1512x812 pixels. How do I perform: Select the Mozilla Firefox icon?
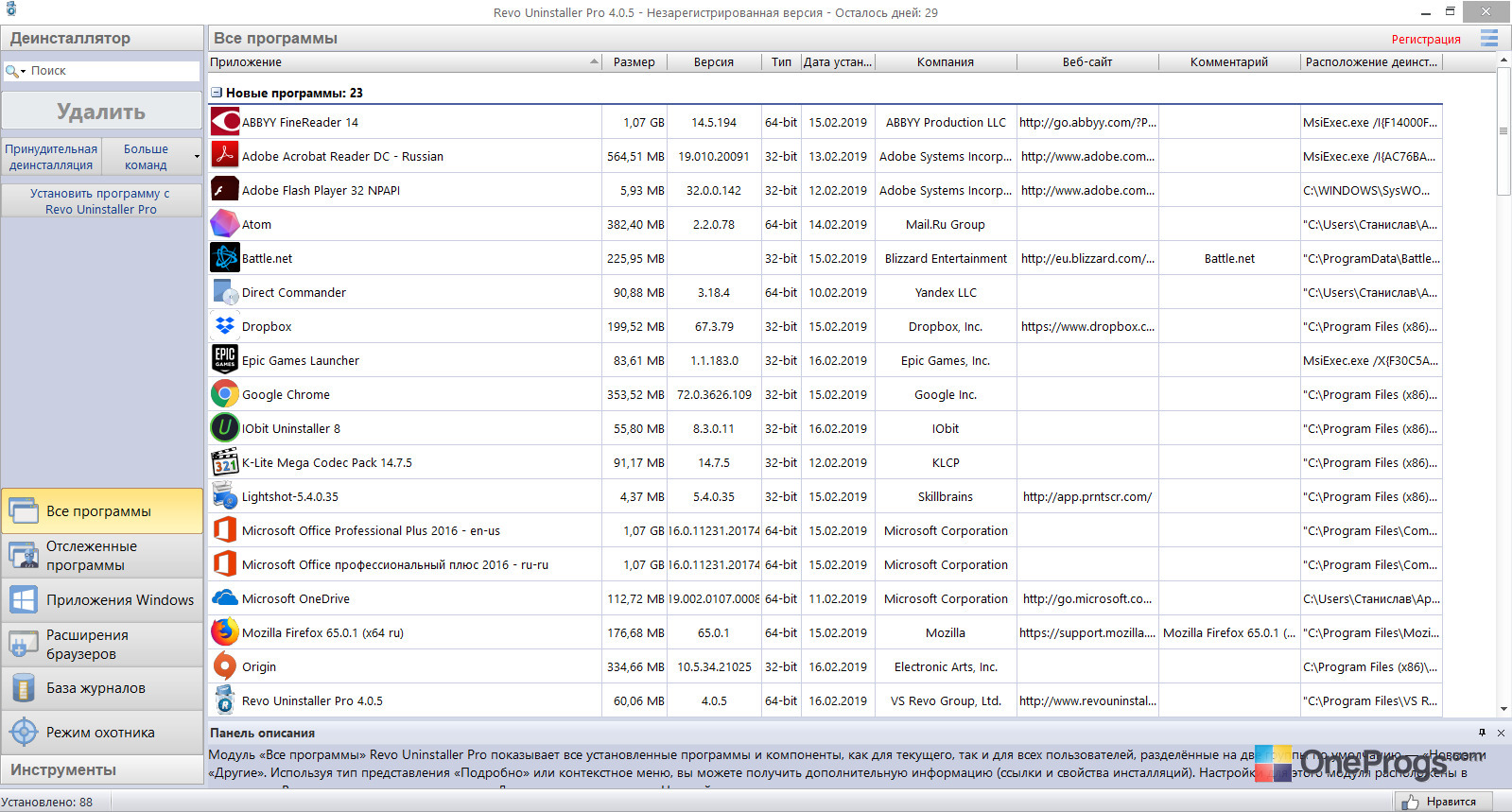pos(225,632)
